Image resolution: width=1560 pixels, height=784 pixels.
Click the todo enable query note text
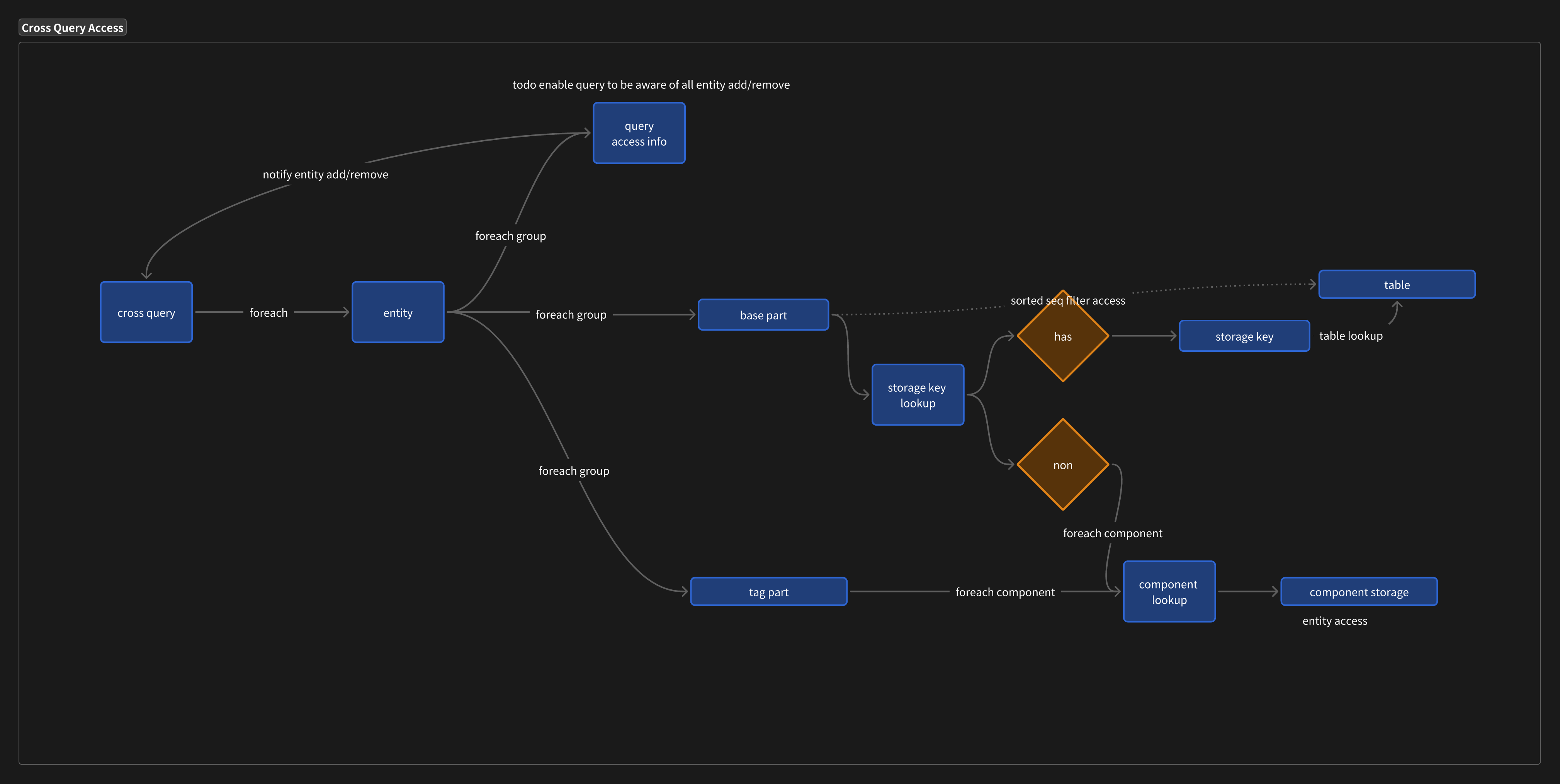coord(651,85)
